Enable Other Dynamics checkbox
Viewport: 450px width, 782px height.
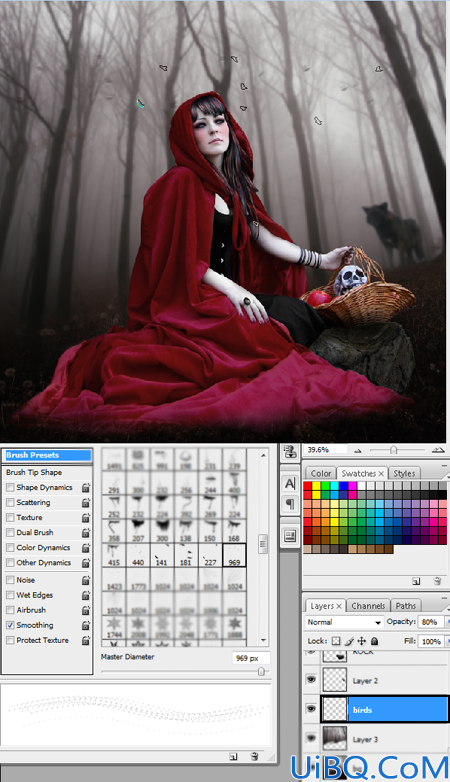coord(10,562)
